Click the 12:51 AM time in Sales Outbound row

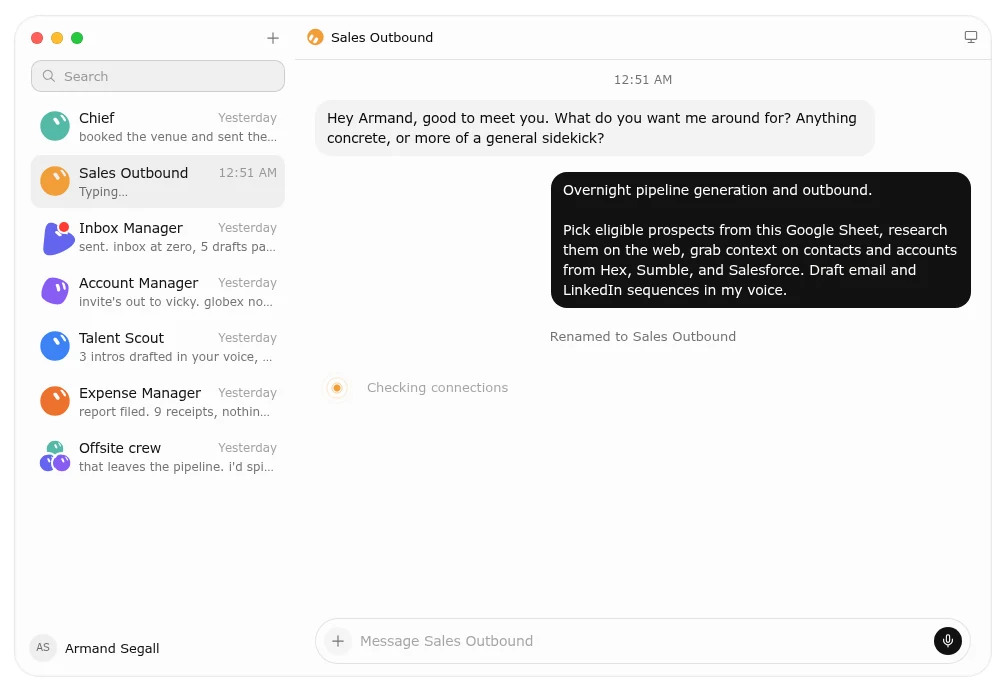click(248, 173)
